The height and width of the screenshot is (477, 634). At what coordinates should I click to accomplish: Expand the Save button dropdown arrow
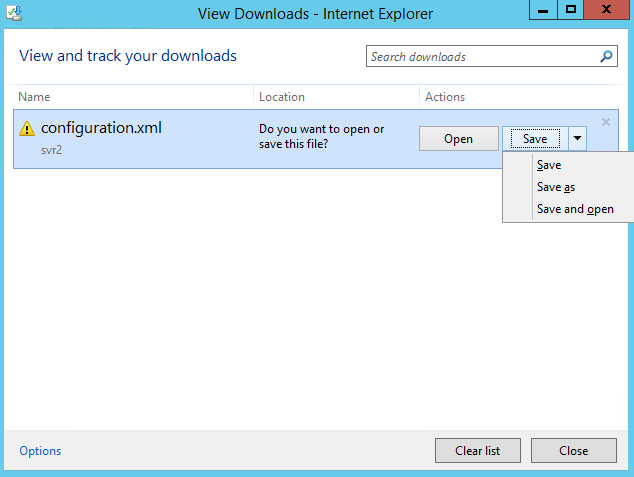[x=577, y=139]
